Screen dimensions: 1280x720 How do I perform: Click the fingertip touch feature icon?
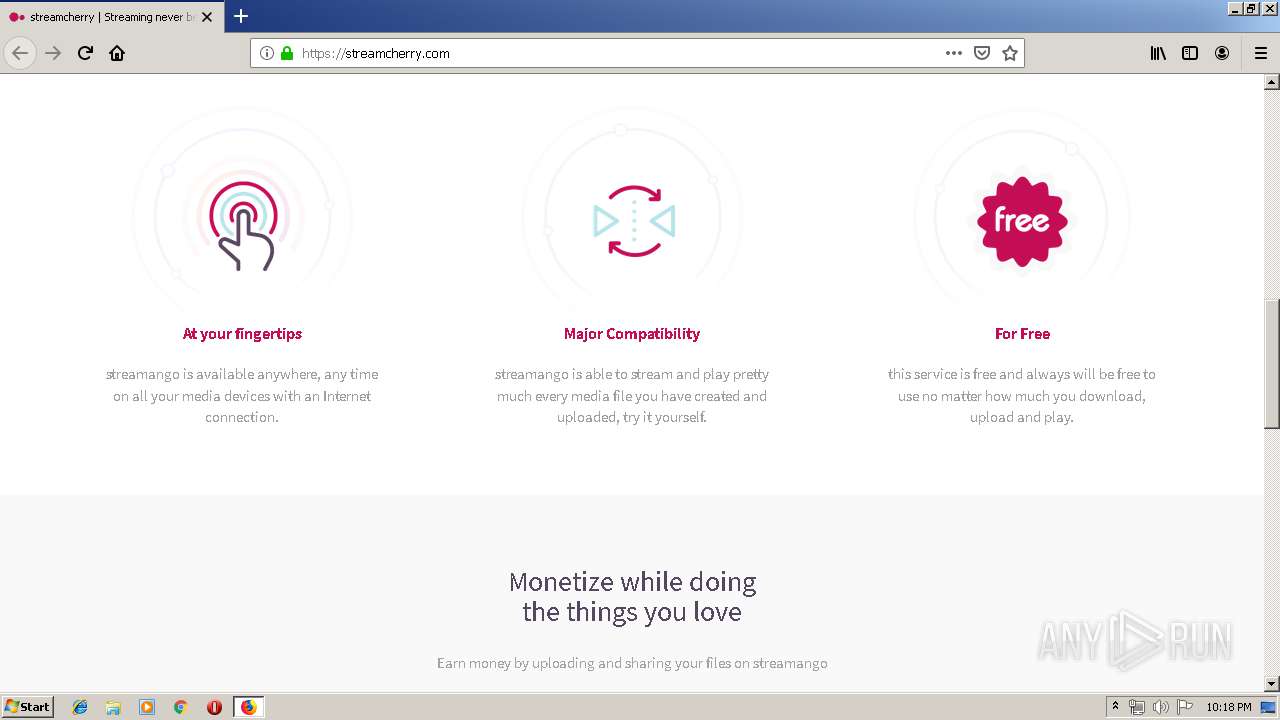tap(243, 225)
